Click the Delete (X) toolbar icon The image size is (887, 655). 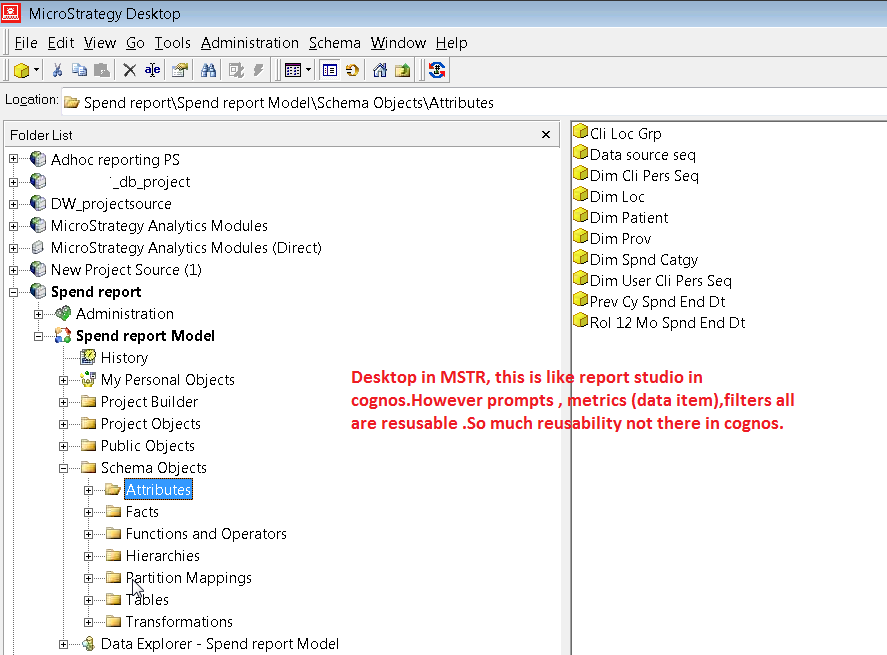(x=128, y=70)
